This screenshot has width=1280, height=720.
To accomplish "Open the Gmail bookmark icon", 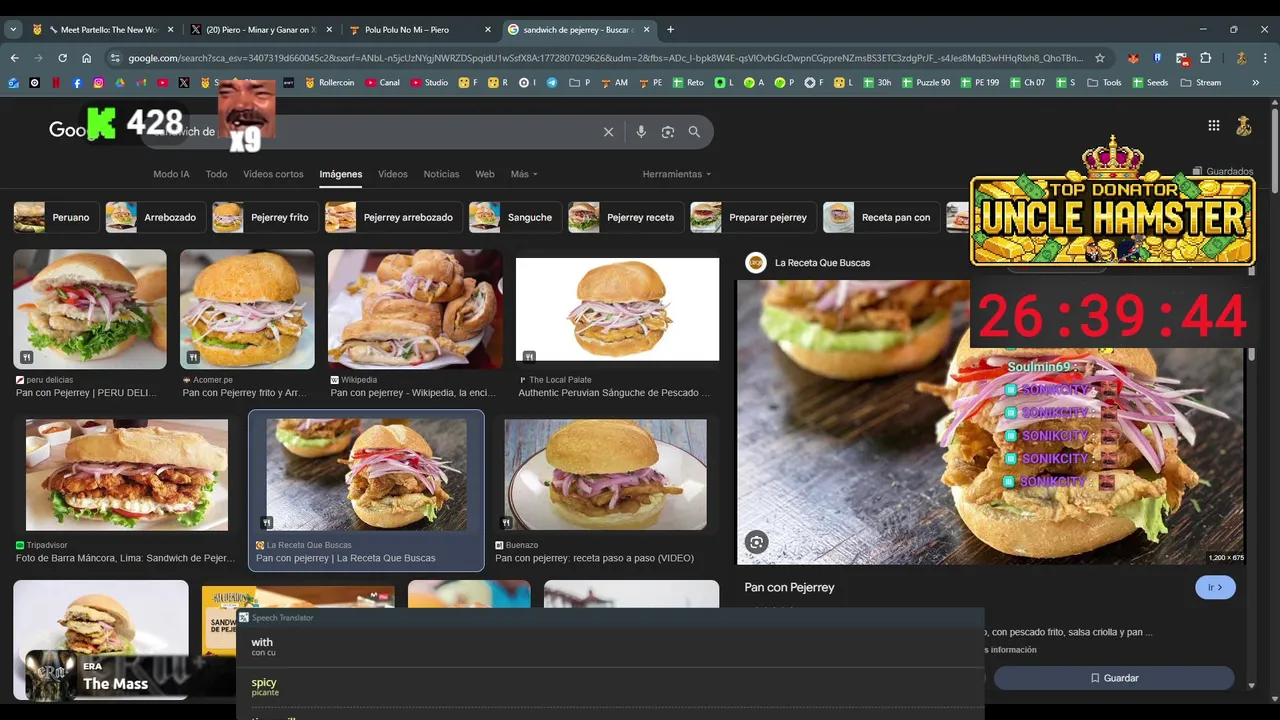I will pos(141,83).
